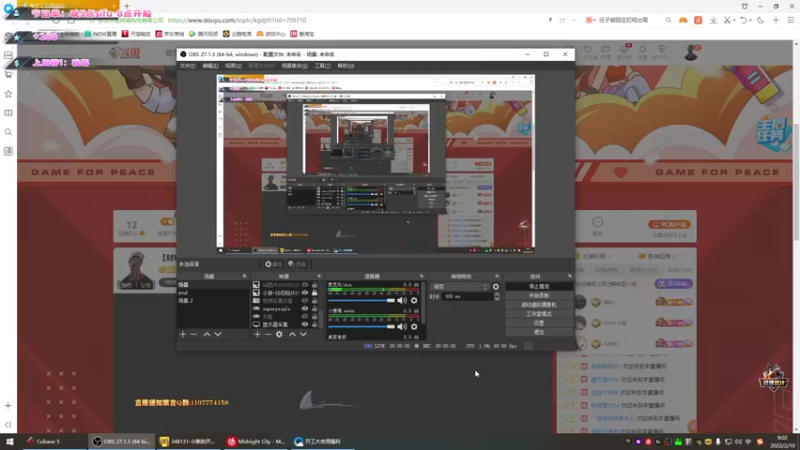
Task: Open browser hamburger main menu
Action: [x=790, y=20]
